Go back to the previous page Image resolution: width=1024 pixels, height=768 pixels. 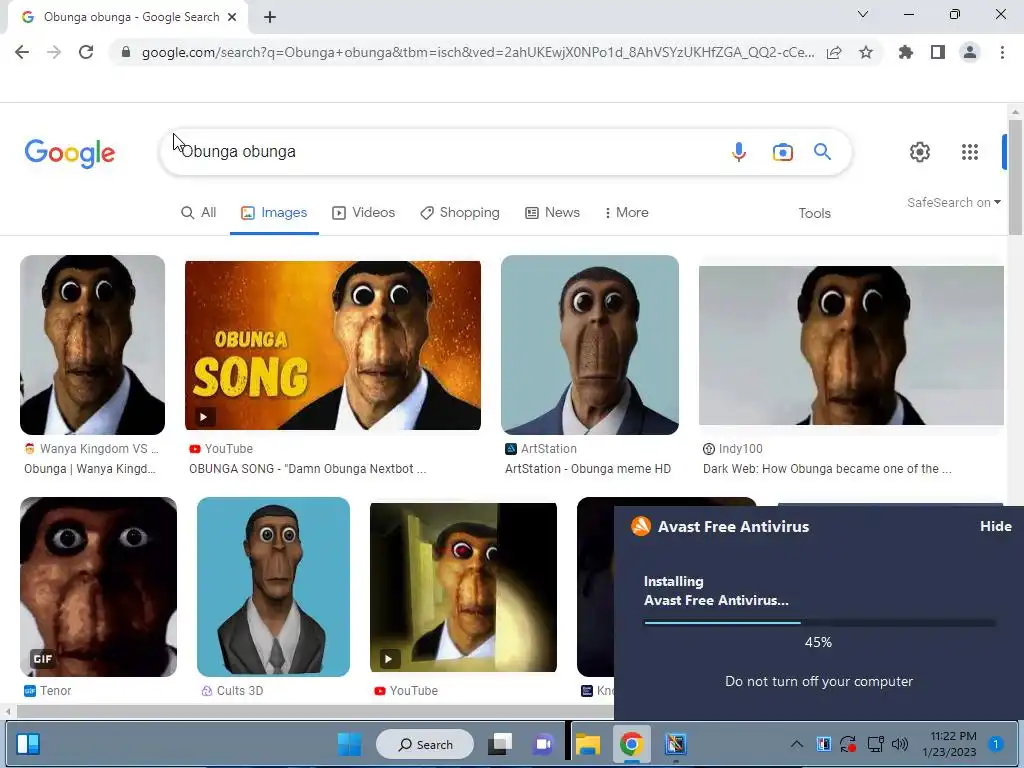[22, 52]
